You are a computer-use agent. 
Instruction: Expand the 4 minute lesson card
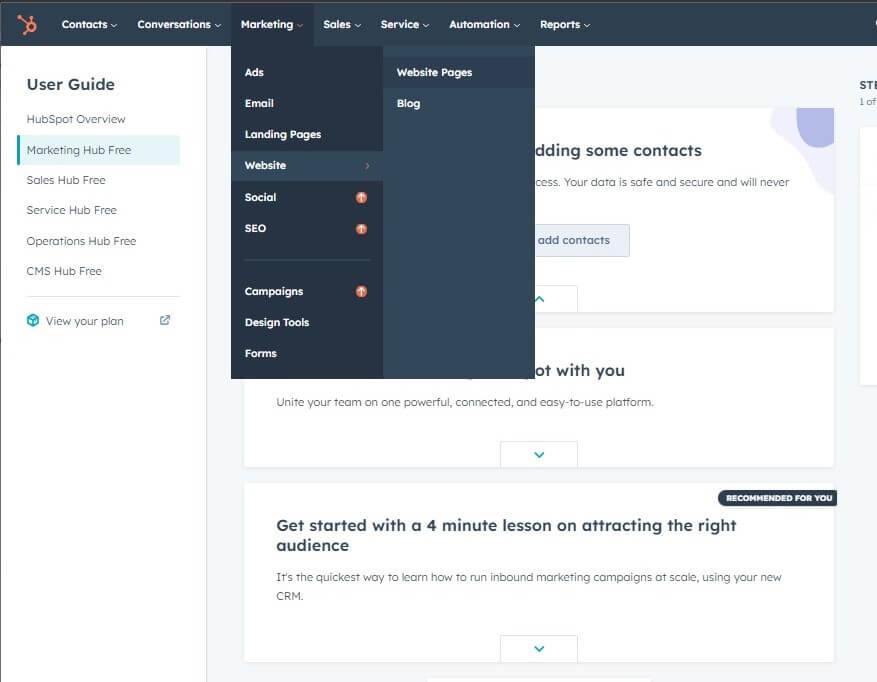[539, 649]
